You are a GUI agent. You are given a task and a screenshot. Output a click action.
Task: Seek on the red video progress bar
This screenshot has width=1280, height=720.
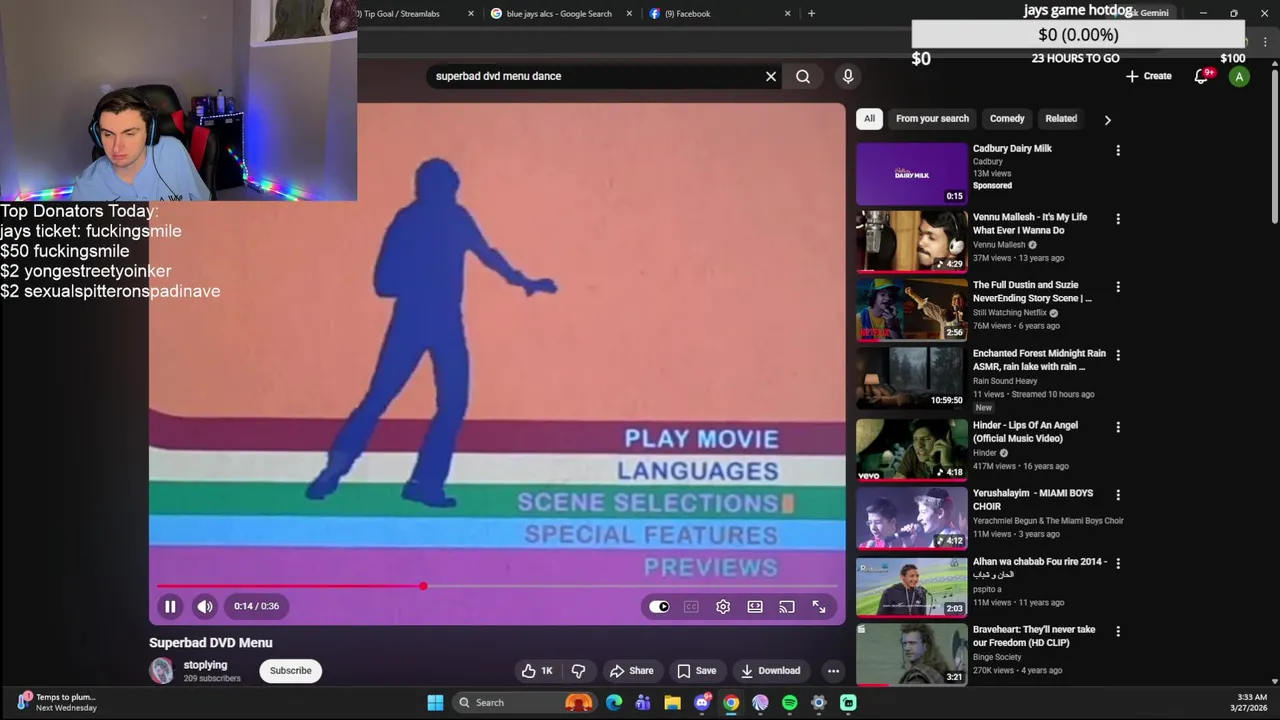point(497,586)
